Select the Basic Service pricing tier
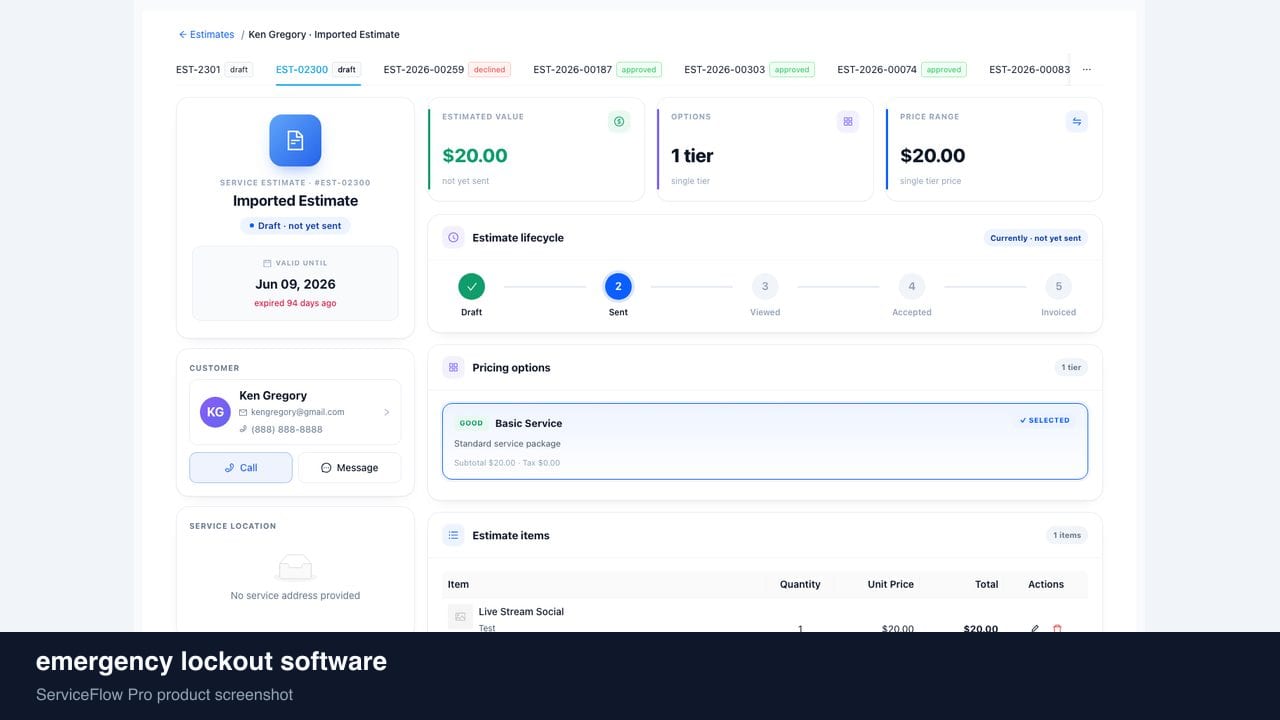The height and width of the screenshot is (720, 1280). coord(765,441)
